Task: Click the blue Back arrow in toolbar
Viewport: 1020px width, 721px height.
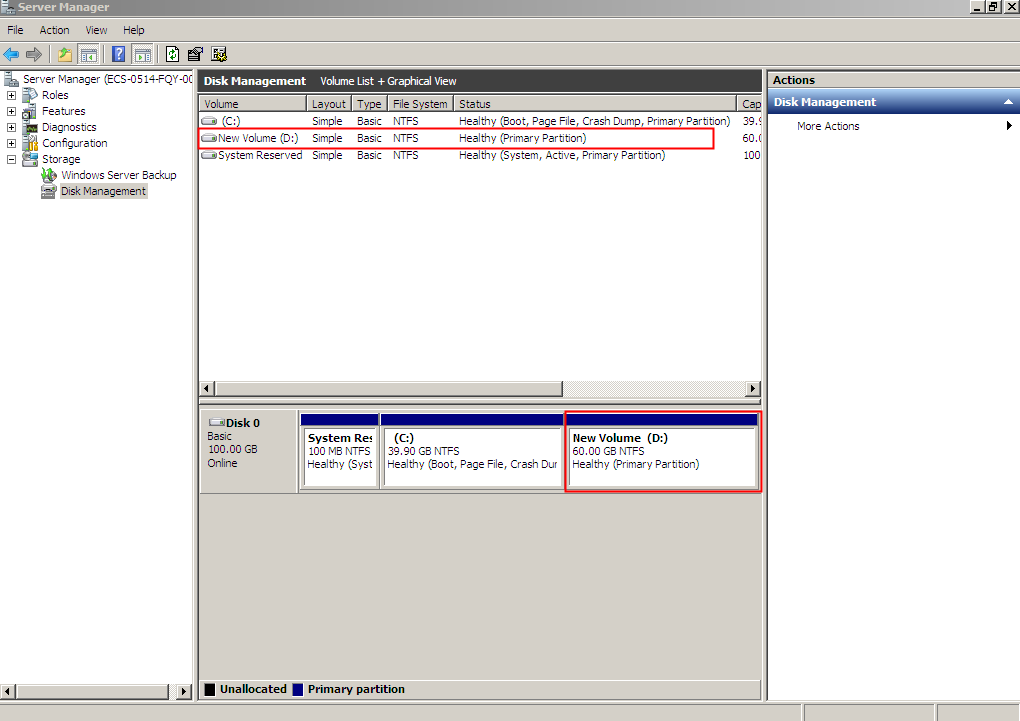Action: pyautogui.click(x=11, y=54)
